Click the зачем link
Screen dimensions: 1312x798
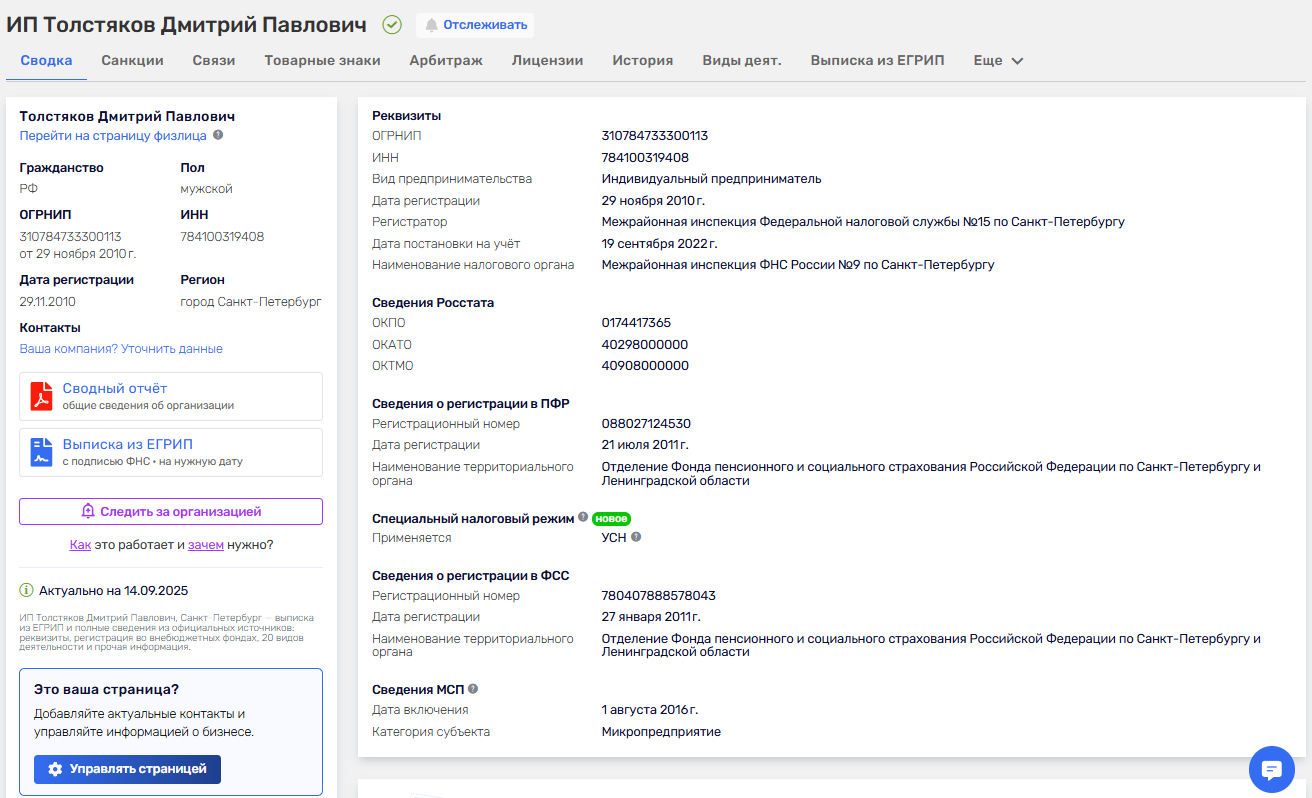coord(205,545)
